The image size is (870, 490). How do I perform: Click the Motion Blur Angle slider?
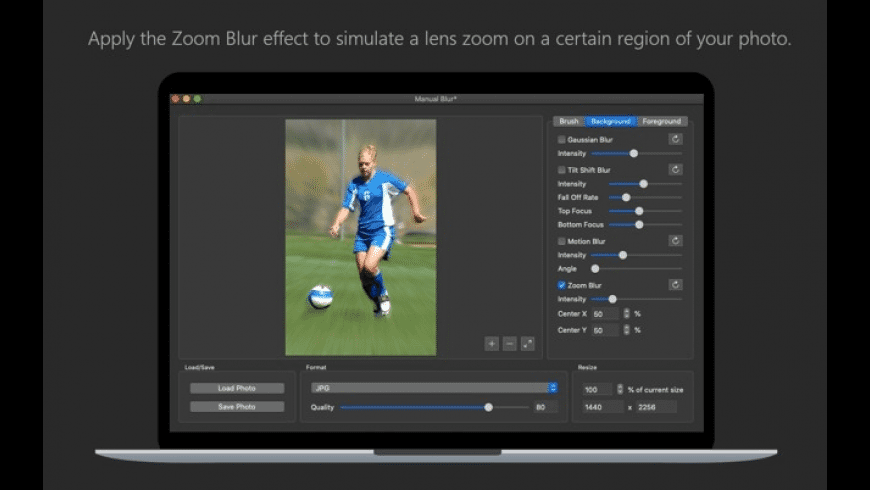(637, 269)
